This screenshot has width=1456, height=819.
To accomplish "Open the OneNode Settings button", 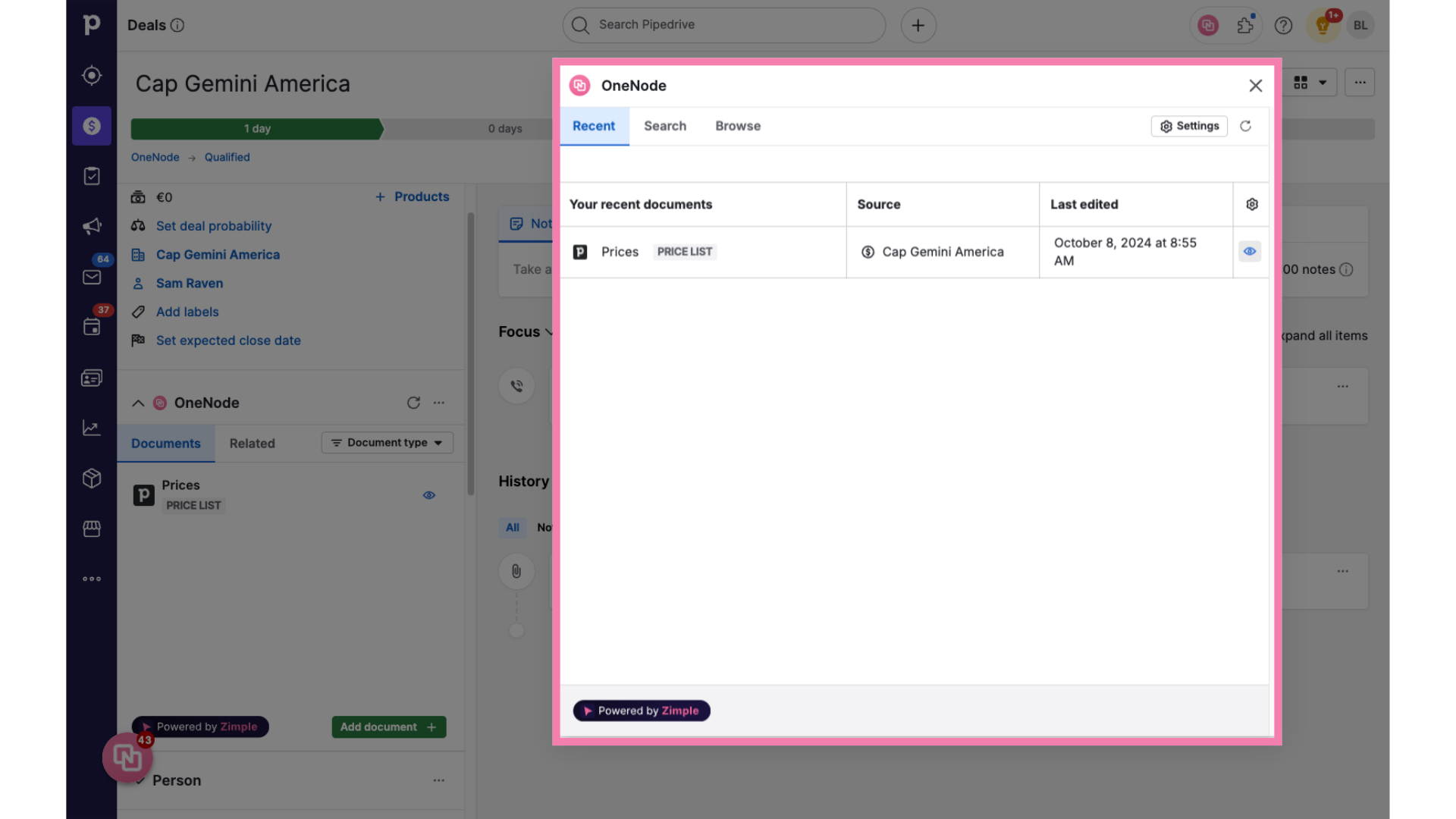I will 1189,126.
